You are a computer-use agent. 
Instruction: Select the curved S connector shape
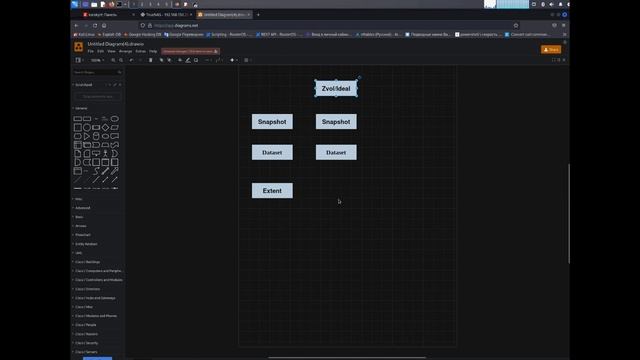[96, 171]
